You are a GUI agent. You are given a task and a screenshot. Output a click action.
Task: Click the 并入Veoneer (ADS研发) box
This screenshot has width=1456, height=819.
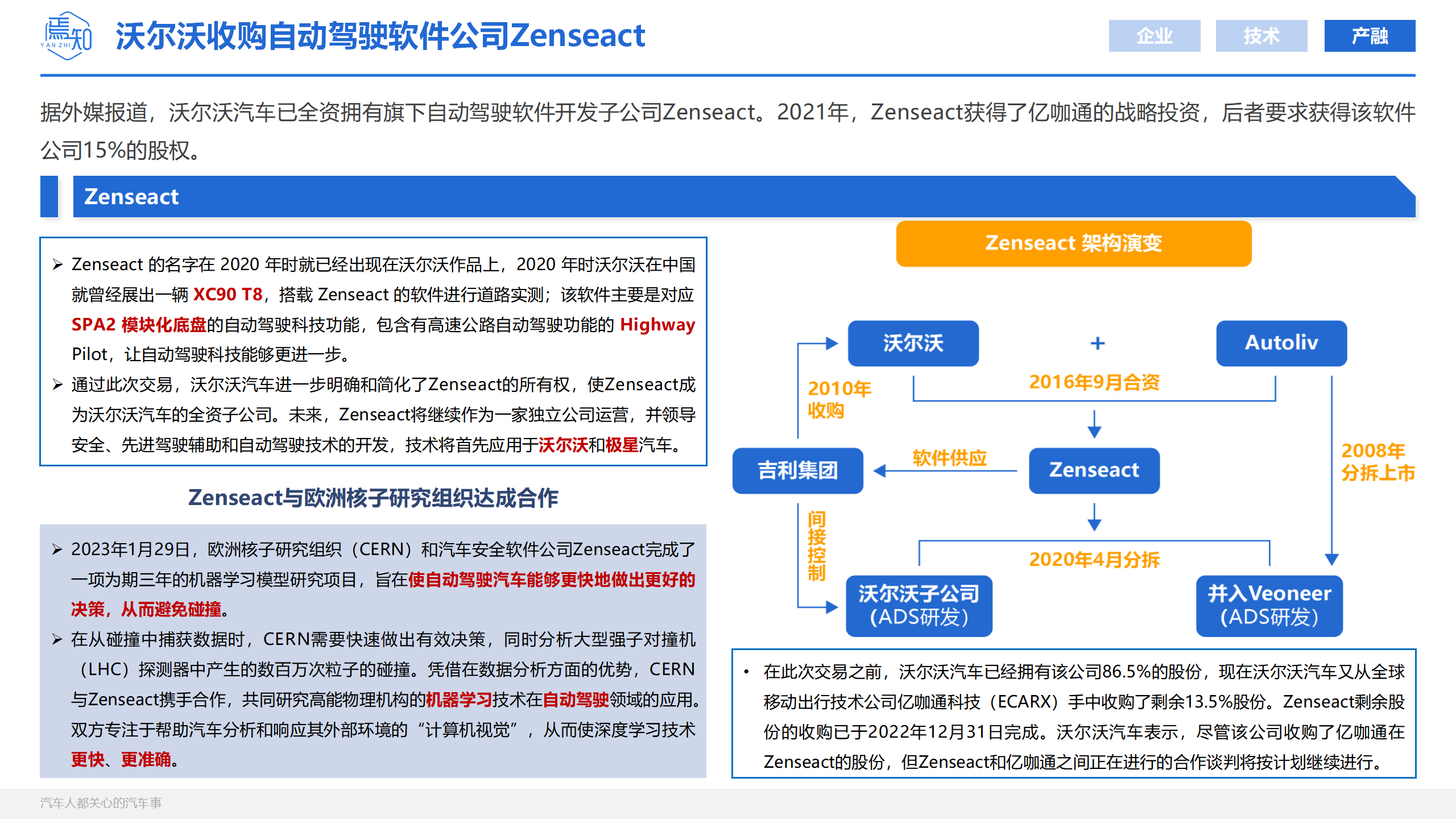pyautogui.click(x=1269, y=606)
